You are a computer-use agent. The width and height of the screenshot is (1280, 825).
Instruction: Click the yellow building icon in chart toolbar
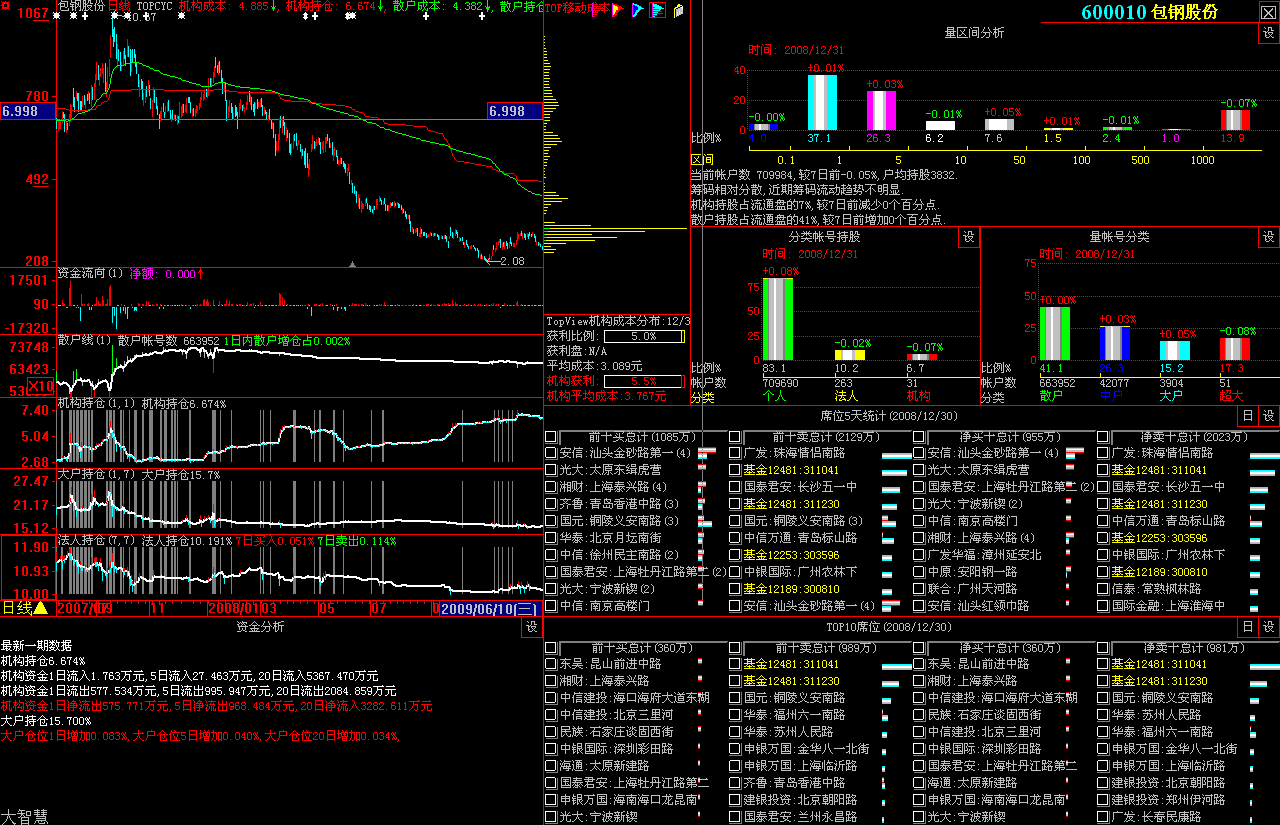678,10
